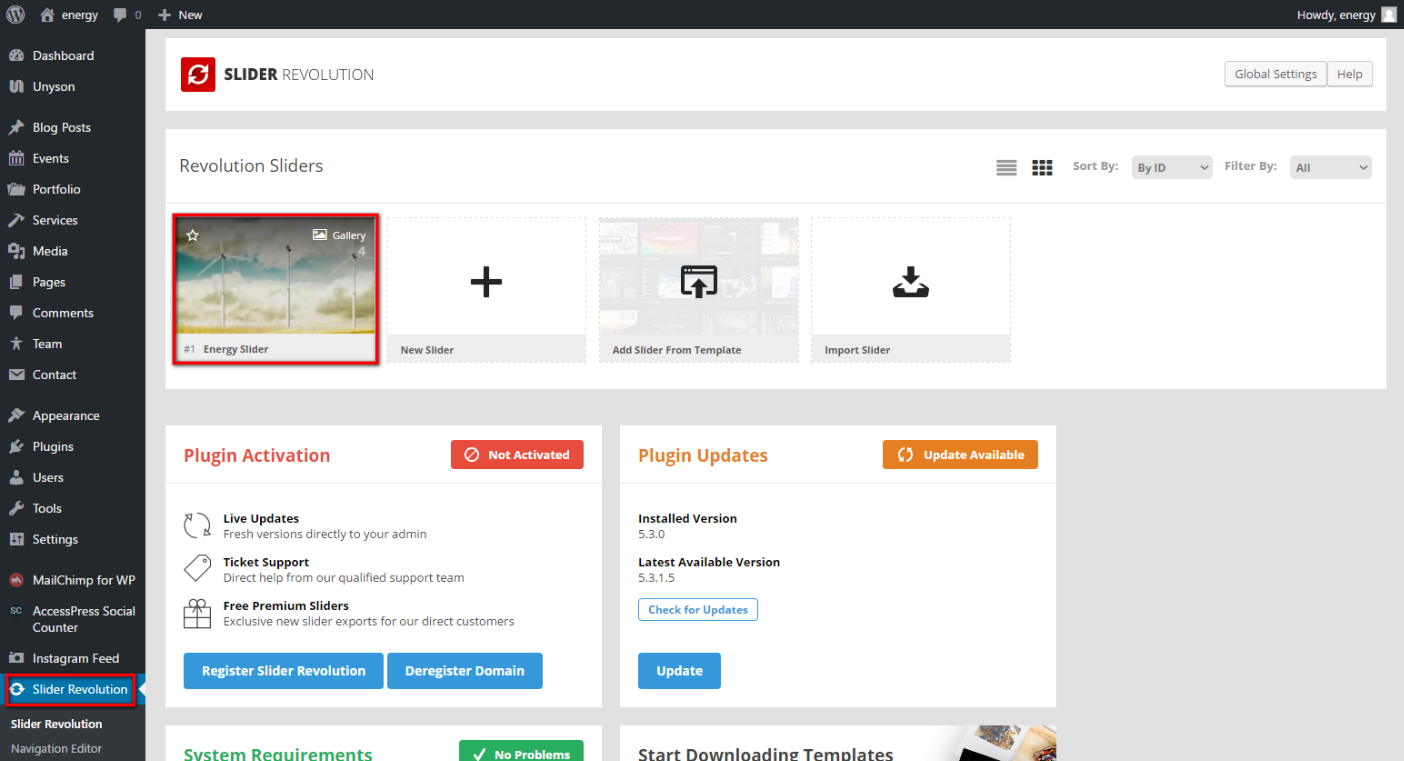1404x761 pixels.
Task: Click the Check for Updates button
Action: 697,610
